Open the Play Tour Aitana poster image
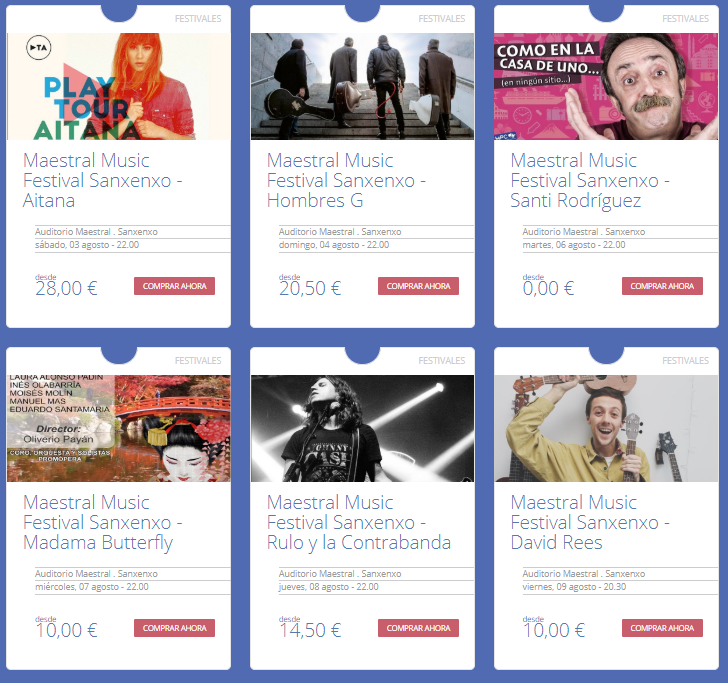The width and height of the screenshot is (728, 683). [118, 86]
